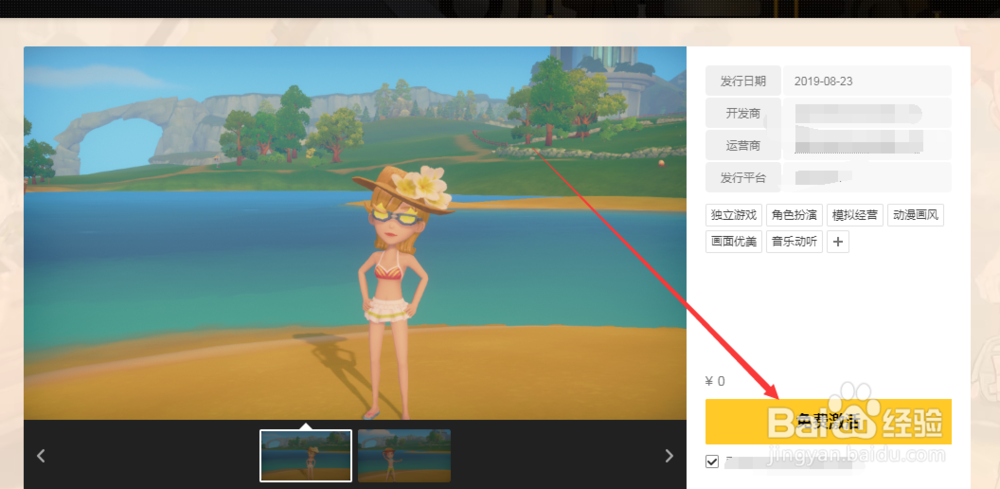The image size is (1000, 489).
Task: Click the 发行平台 label
Action: tap(743, 178)
